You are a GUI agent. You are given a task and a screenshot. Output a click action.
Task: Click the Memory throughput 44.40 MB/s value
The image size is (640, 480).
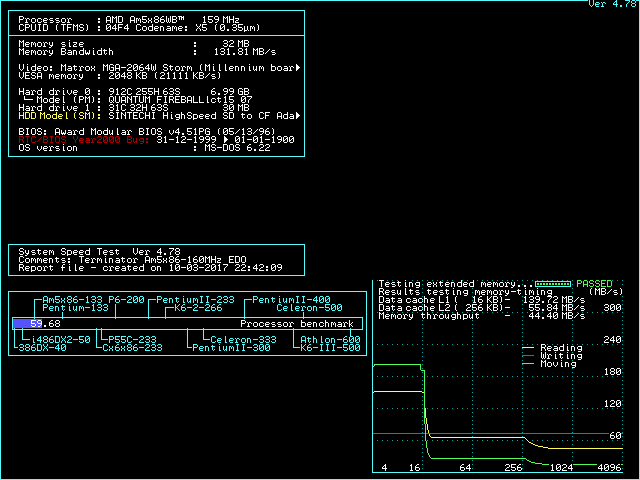(557, 316)
